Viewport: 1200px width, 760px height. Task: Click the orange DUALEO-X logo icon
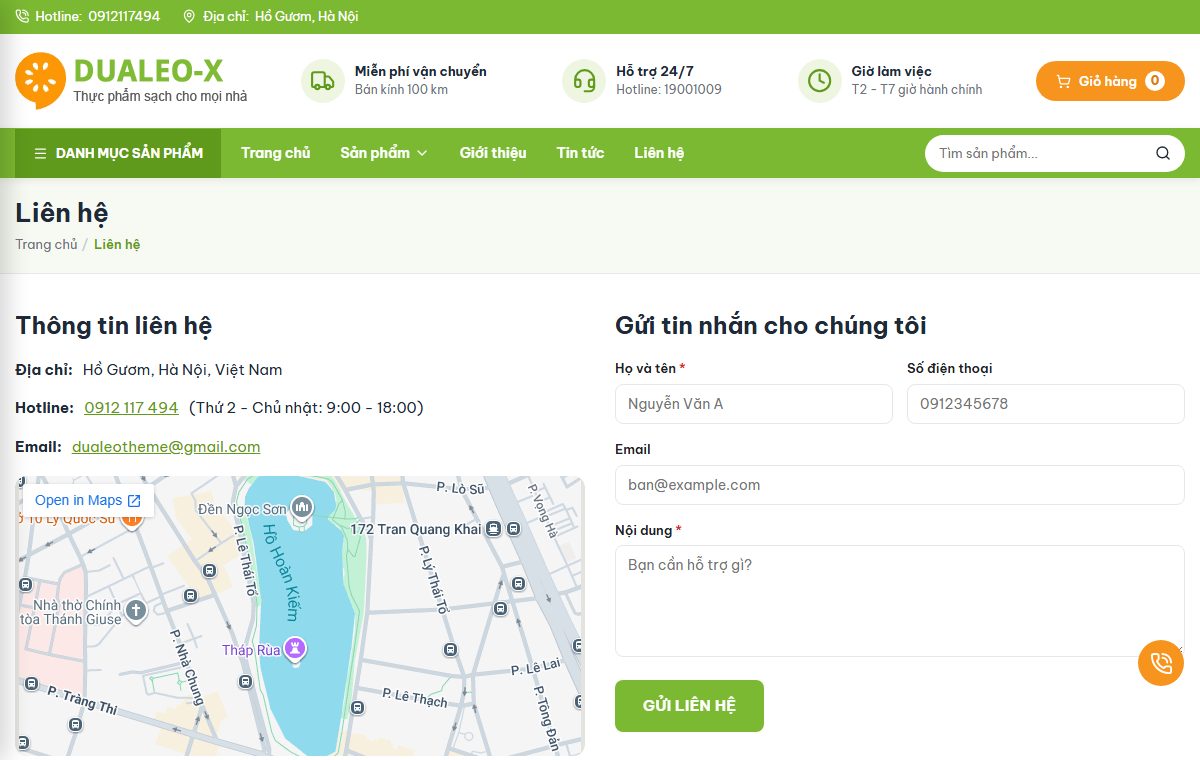[x=40, y=80]
